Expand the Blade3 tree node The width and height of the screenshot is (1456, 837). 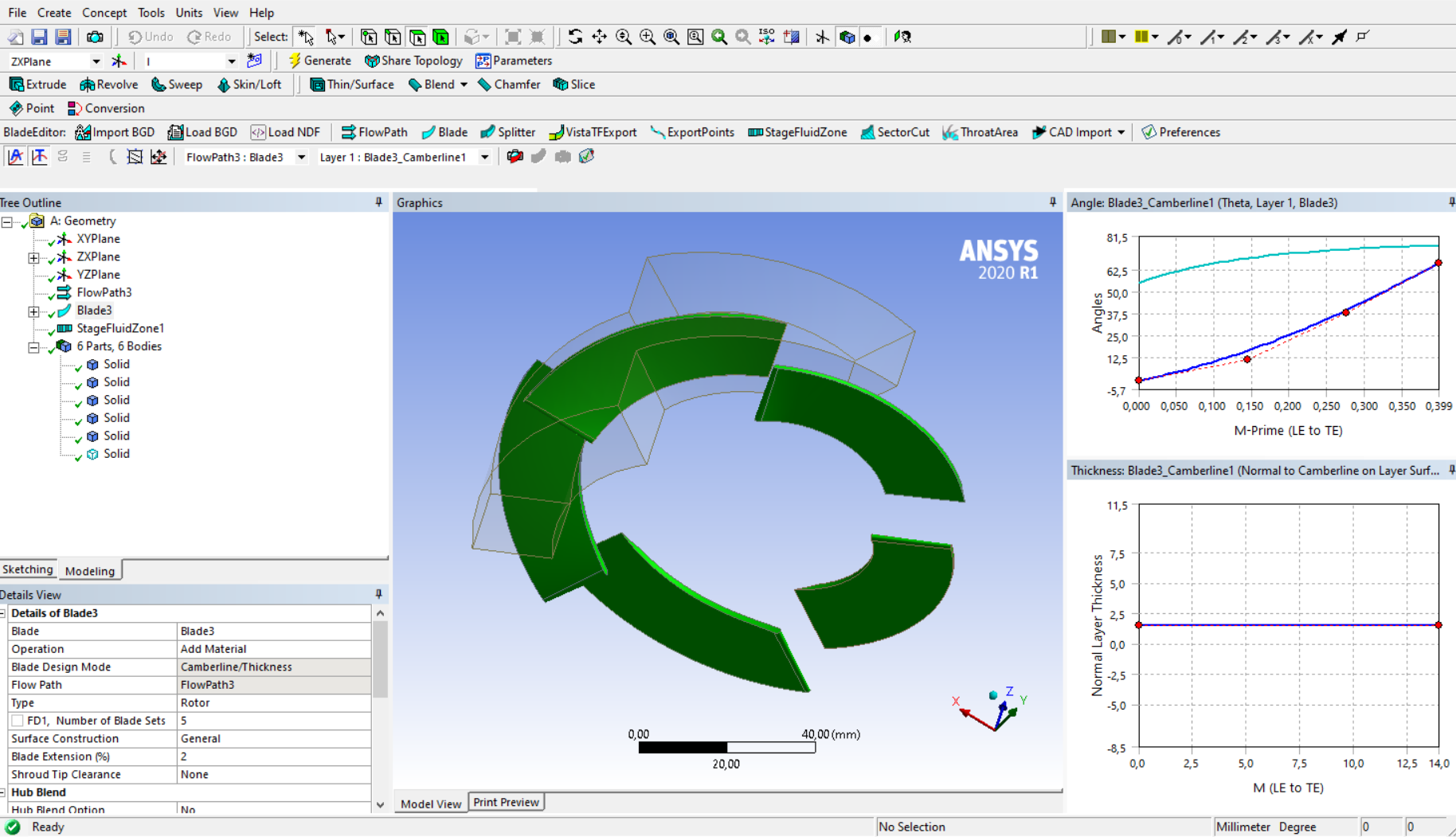click(x=33, y=311)
